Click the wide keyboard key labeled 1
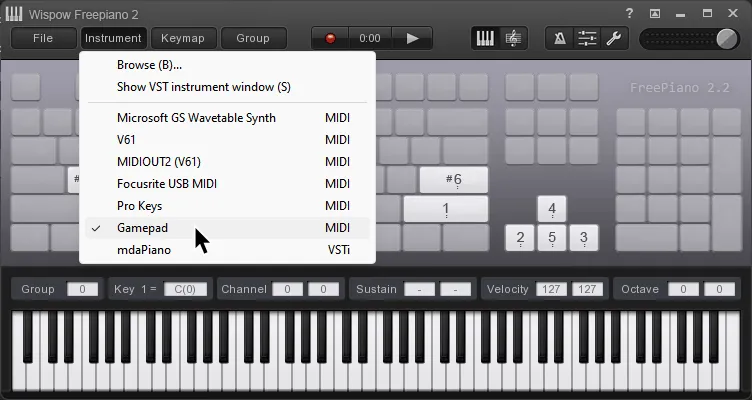 446,209
